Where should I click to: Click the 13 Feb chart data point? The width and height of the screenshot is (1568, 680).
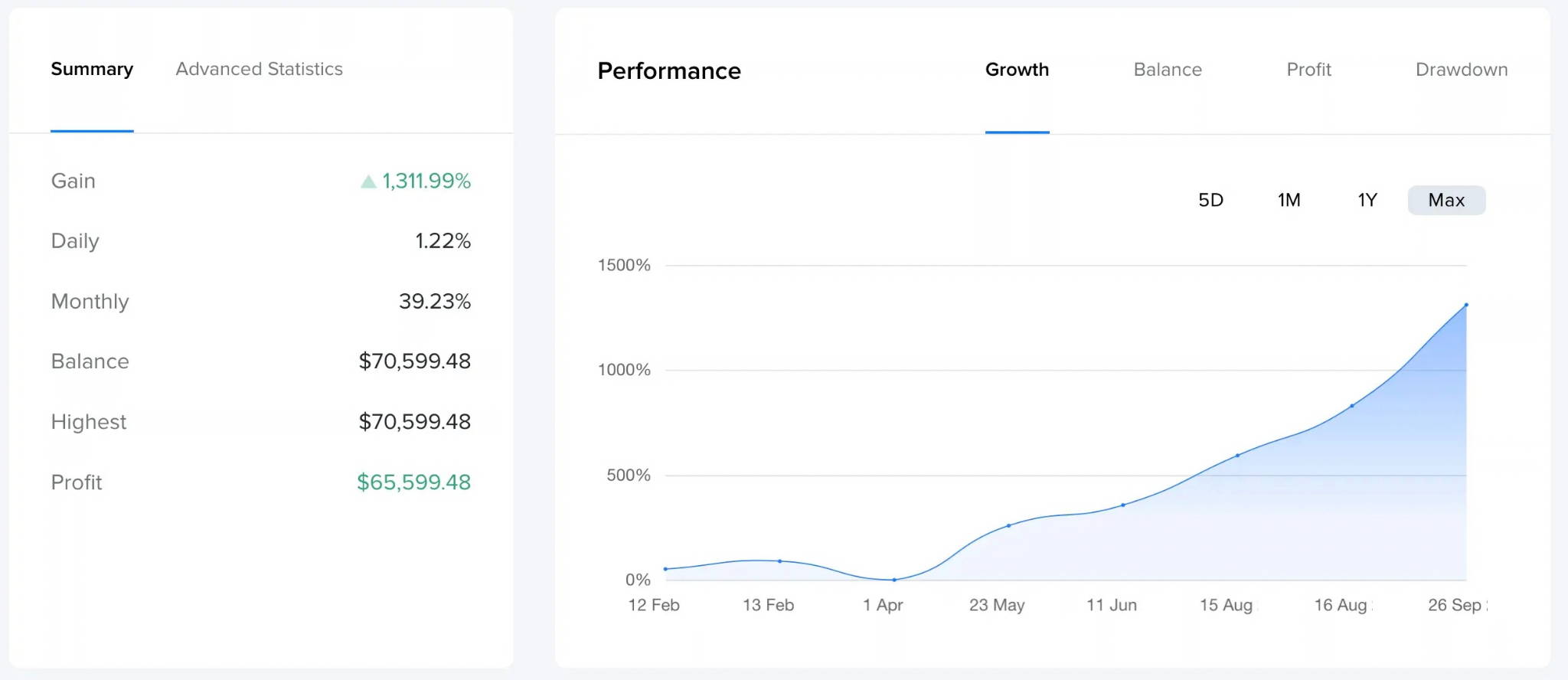[x=779, y=561]
